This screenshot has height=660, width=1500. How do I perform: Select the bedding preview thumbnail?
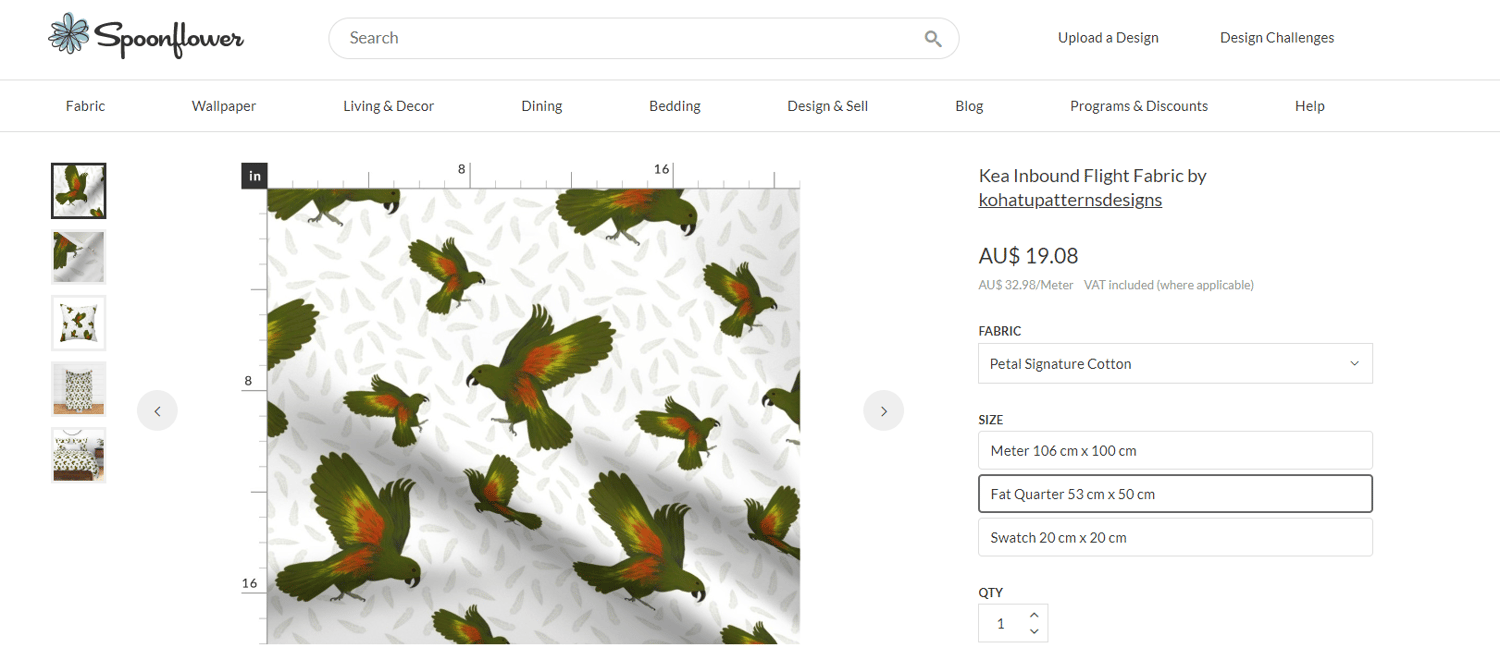pos(79,455)
